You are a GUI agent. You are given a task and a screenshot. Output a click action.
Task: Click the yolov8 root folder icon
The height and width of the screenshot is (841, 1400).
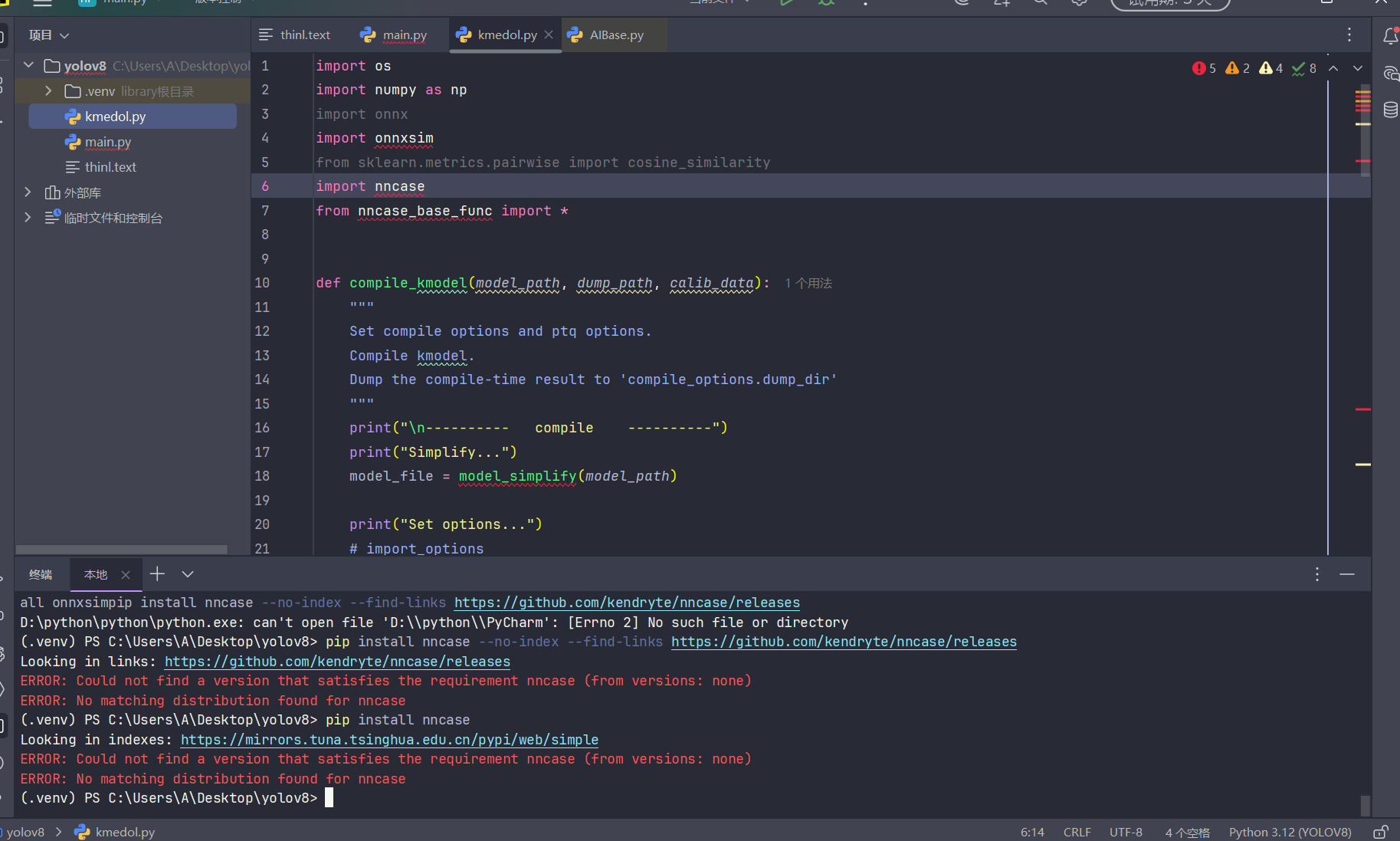(x=52, y=65)
